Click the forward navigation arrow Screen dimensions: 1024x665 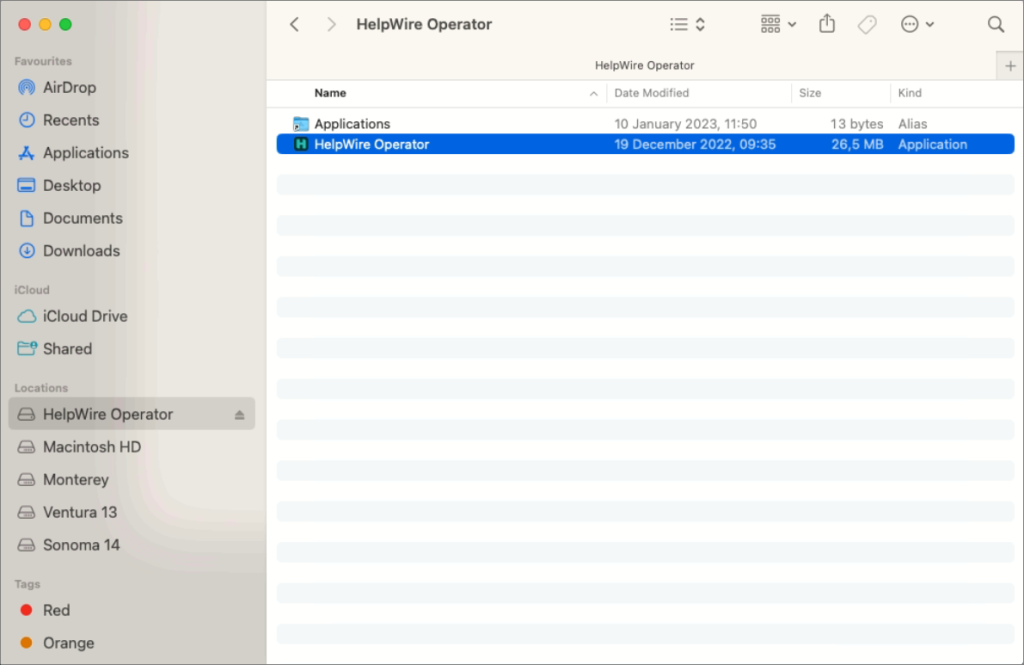pyautogui.click(x=330, y=23)
